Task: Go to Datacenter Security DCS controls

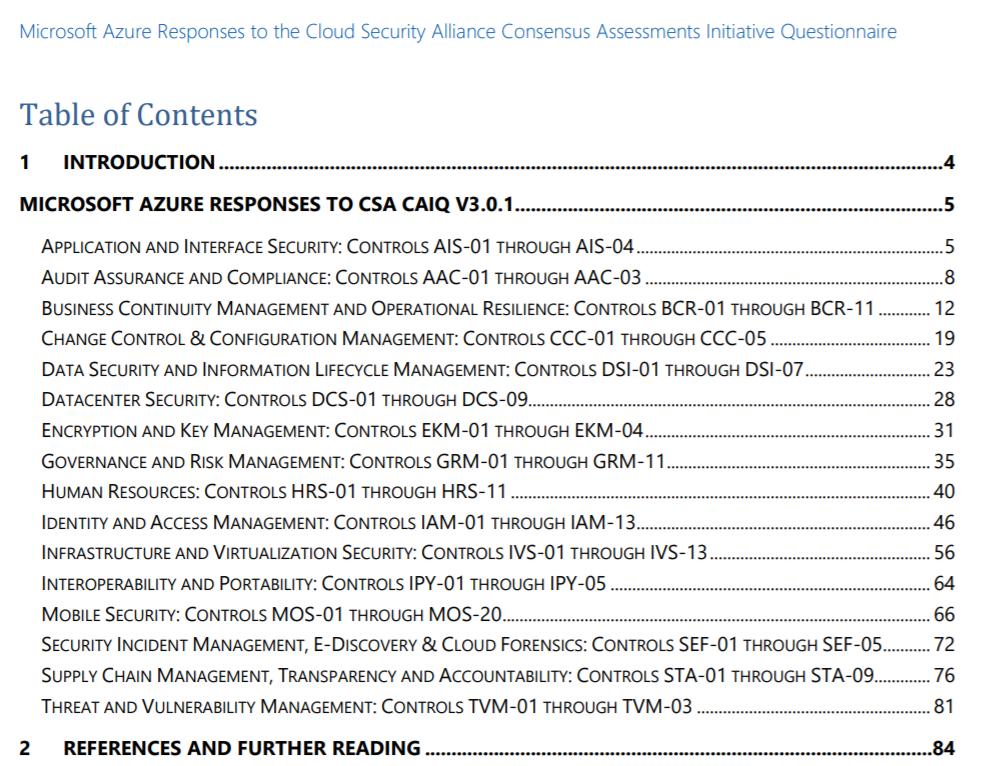Action: point(498,400)
